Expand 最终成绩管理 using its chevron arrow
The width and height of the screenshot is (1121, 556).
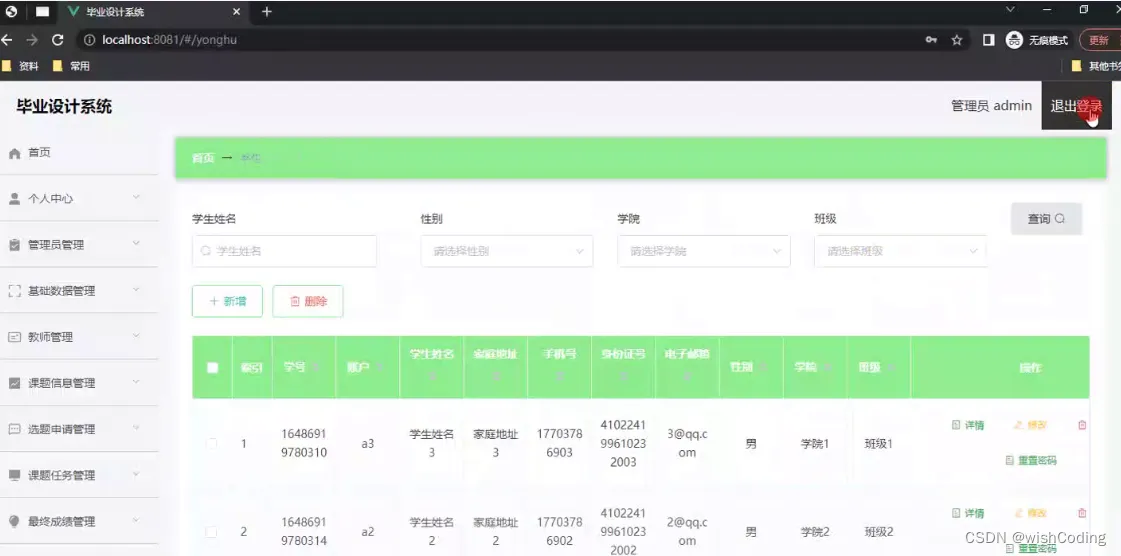pyautogui.click(x=136, y=520)
